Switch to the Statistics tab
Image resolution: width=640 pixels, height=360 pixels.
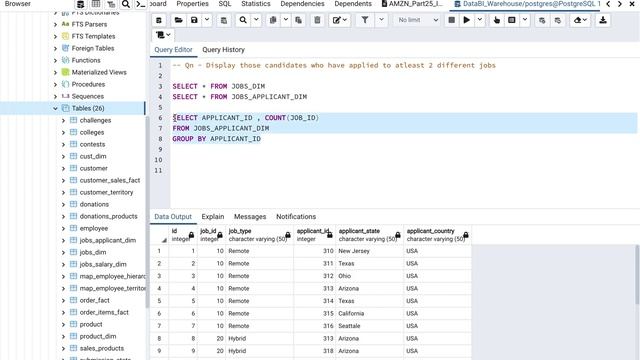[256, 4]
